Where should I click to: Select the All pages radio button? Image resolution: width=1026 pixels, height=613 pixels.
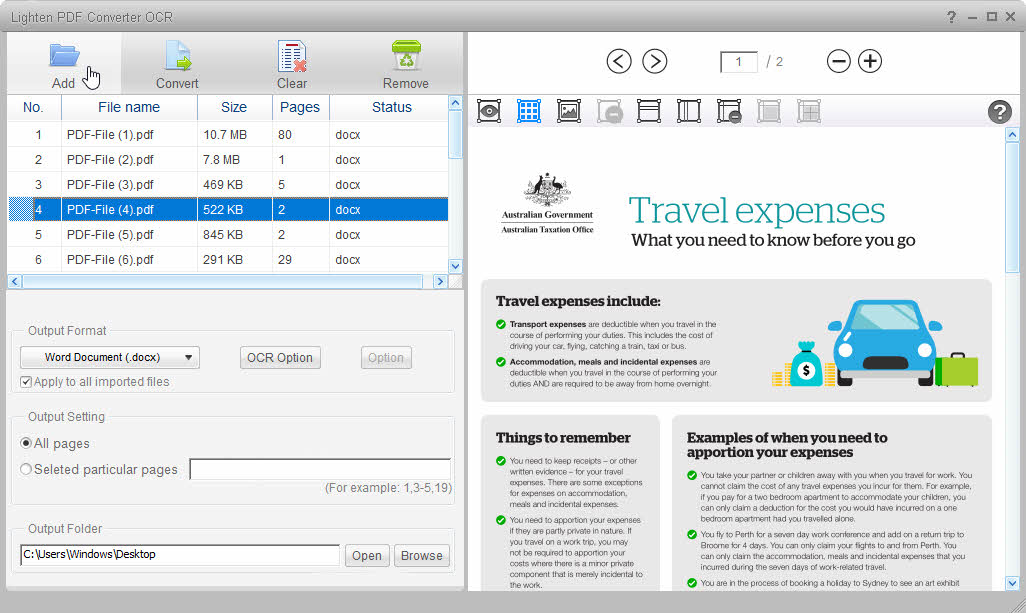pyautogui.click(x=26, y=443)
